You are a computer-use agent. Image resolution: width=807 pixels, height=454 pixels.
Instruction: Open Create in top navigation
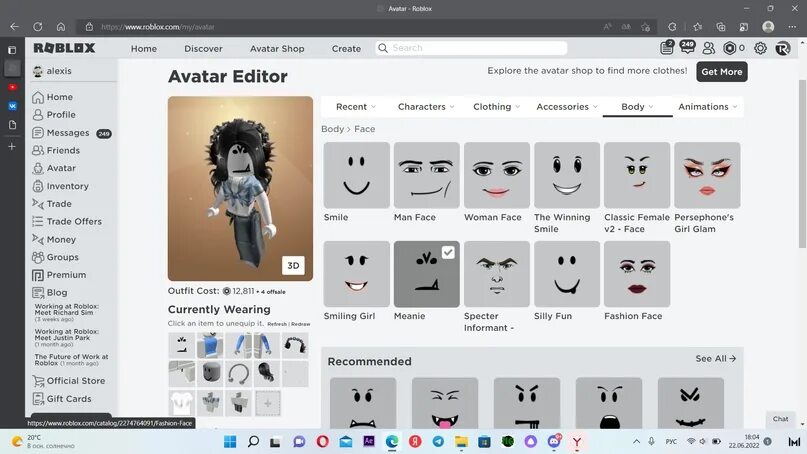point(346,48)
